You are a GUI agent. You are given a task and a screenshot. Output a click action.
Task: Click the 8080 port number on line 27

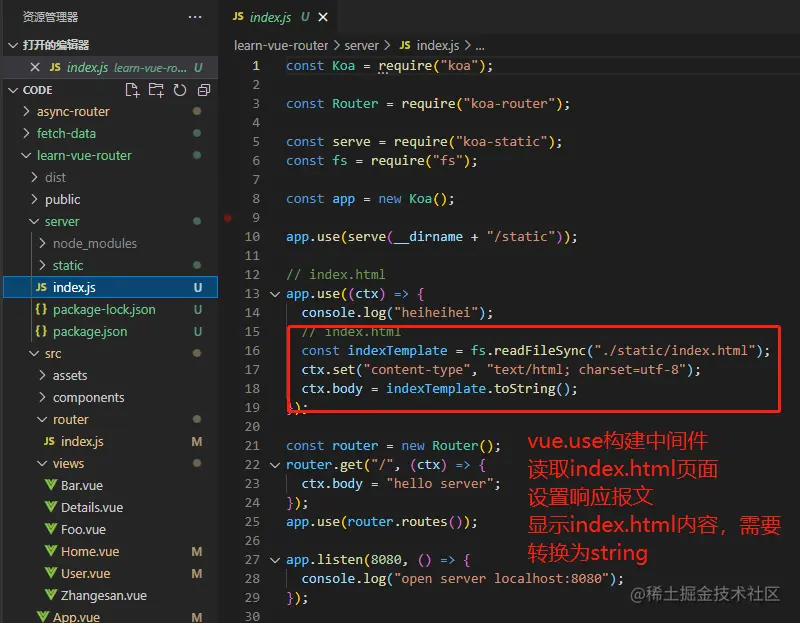386,560
